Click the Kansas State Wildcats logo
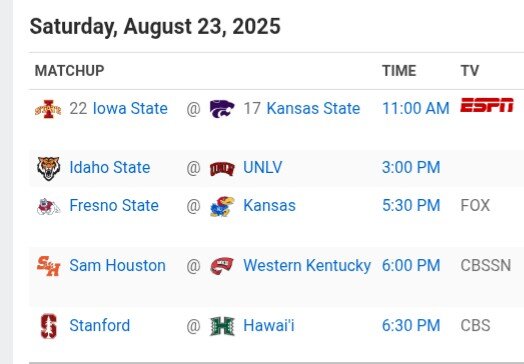524x364 pixels. pos(222,109)
